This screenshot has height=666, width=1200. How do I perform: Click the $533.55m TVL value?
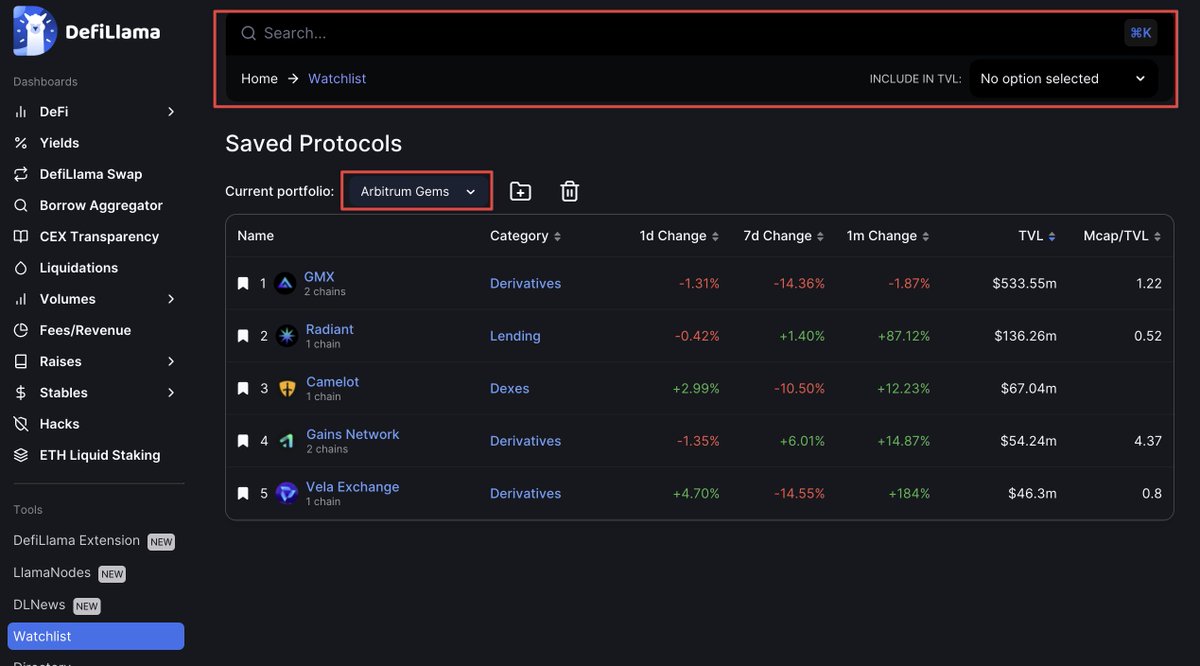(x=1025, y=284)
